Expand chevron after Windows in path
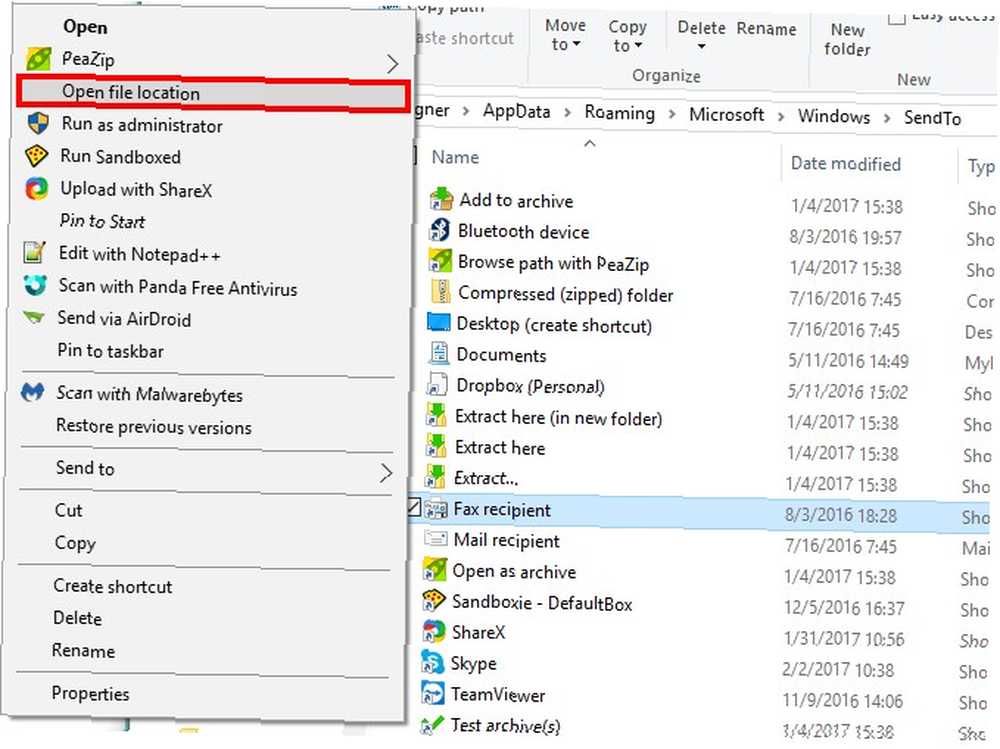The height and width of the screenshot is (749, 1000). click(886, 117)
